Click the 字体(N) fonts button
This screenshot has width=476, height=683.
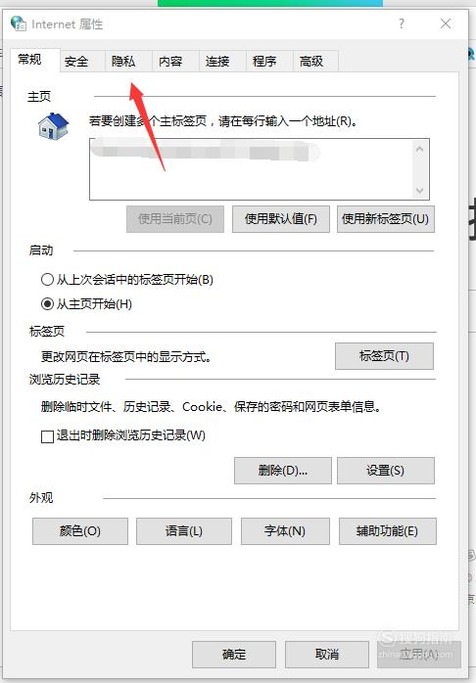pos(285,531)
